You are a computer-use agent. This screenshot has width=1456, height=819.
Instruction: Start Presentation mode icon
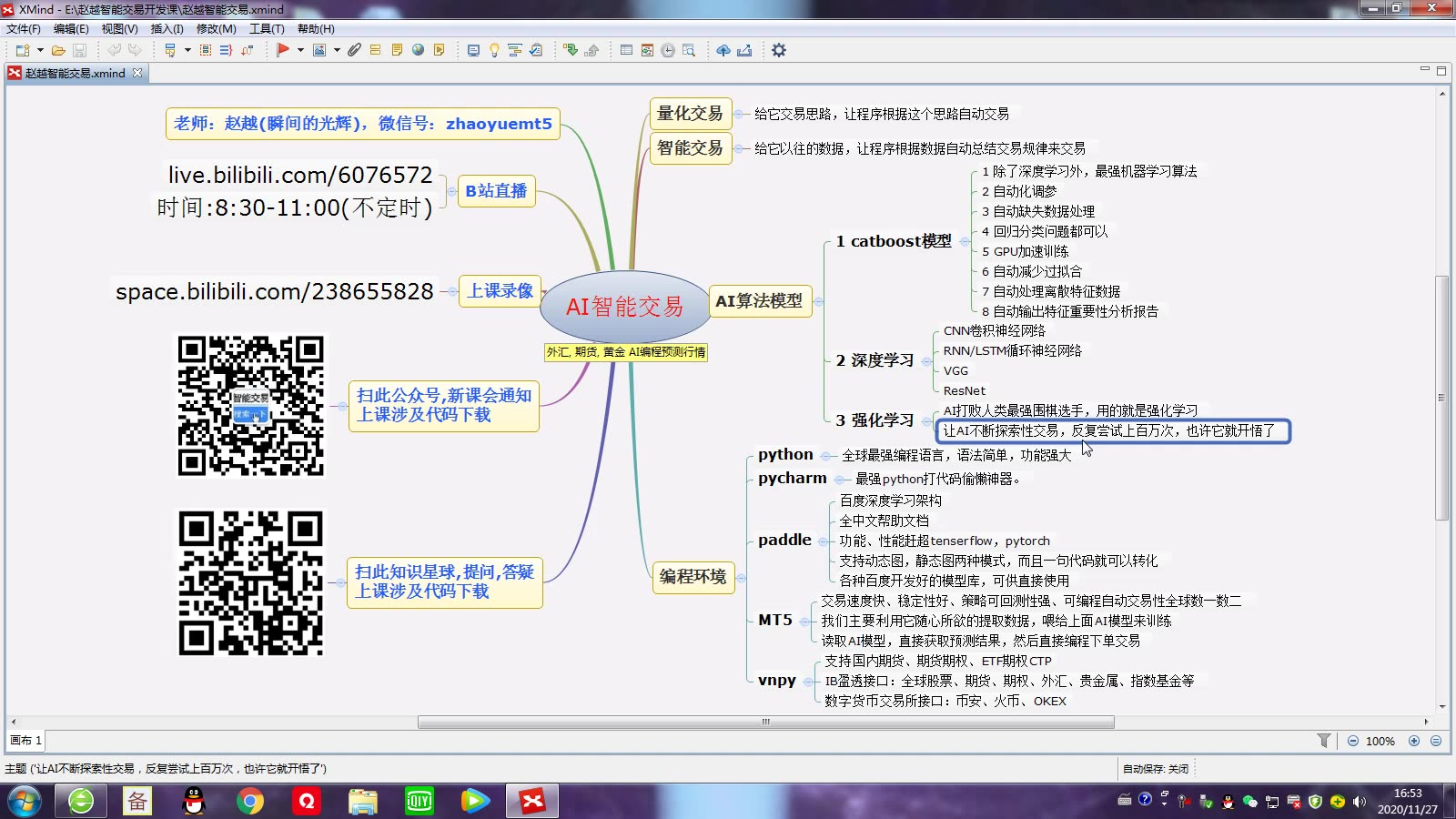coord(473,50)
